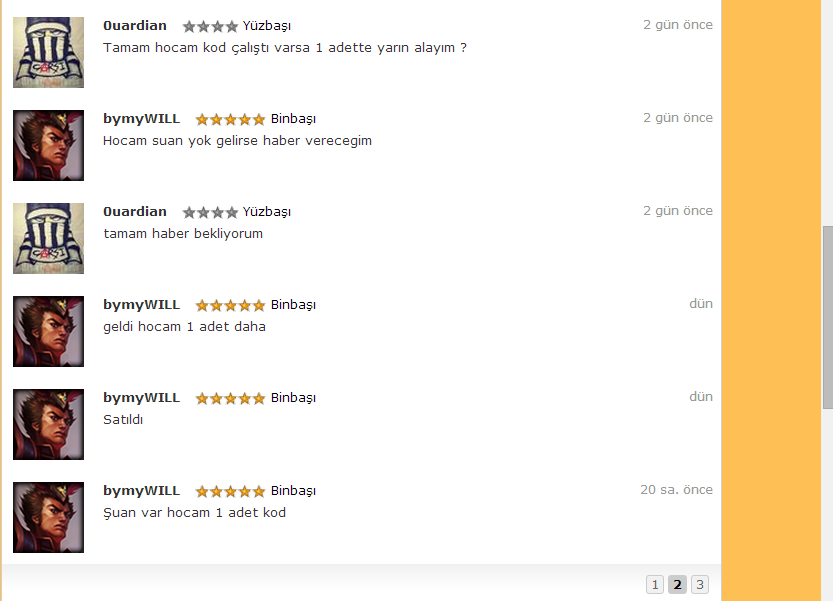Image resolution: width=833 pixels, height=601 pixels.
Task: Click bymyWILL's avatar beside 'Hocam suan yok' comment
Action: (x=48, y=145)
